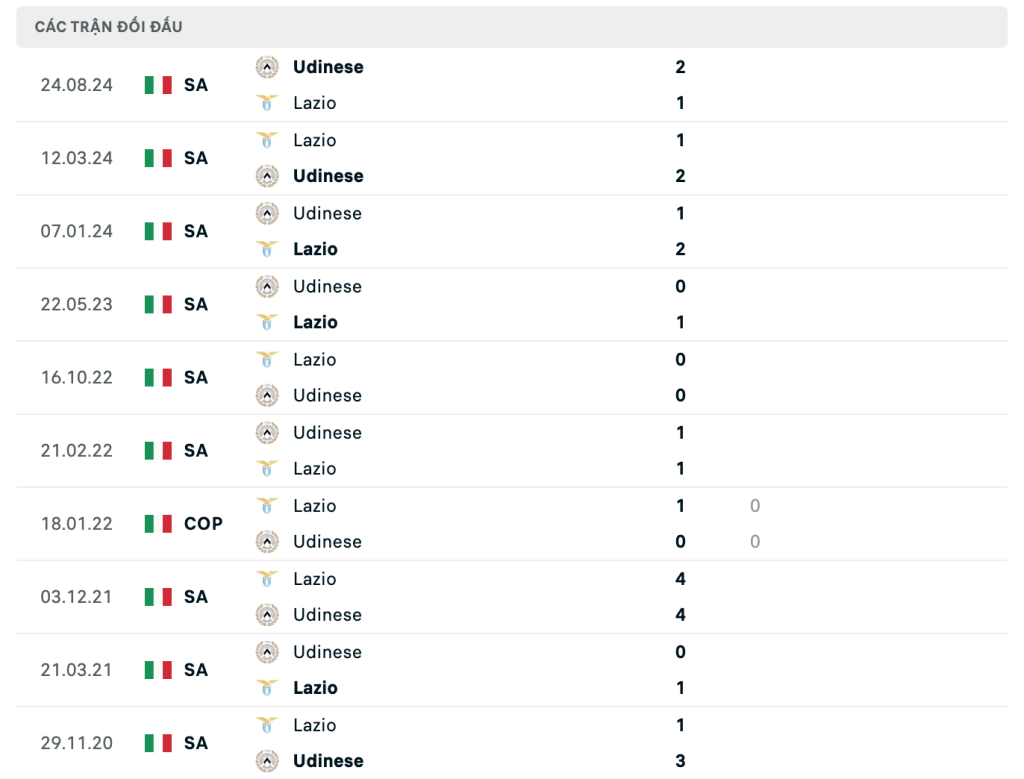This screenshot has height=779, width=1024.
Task: Click the Các Trận Đối Đầu header
Action: [108, 27]
